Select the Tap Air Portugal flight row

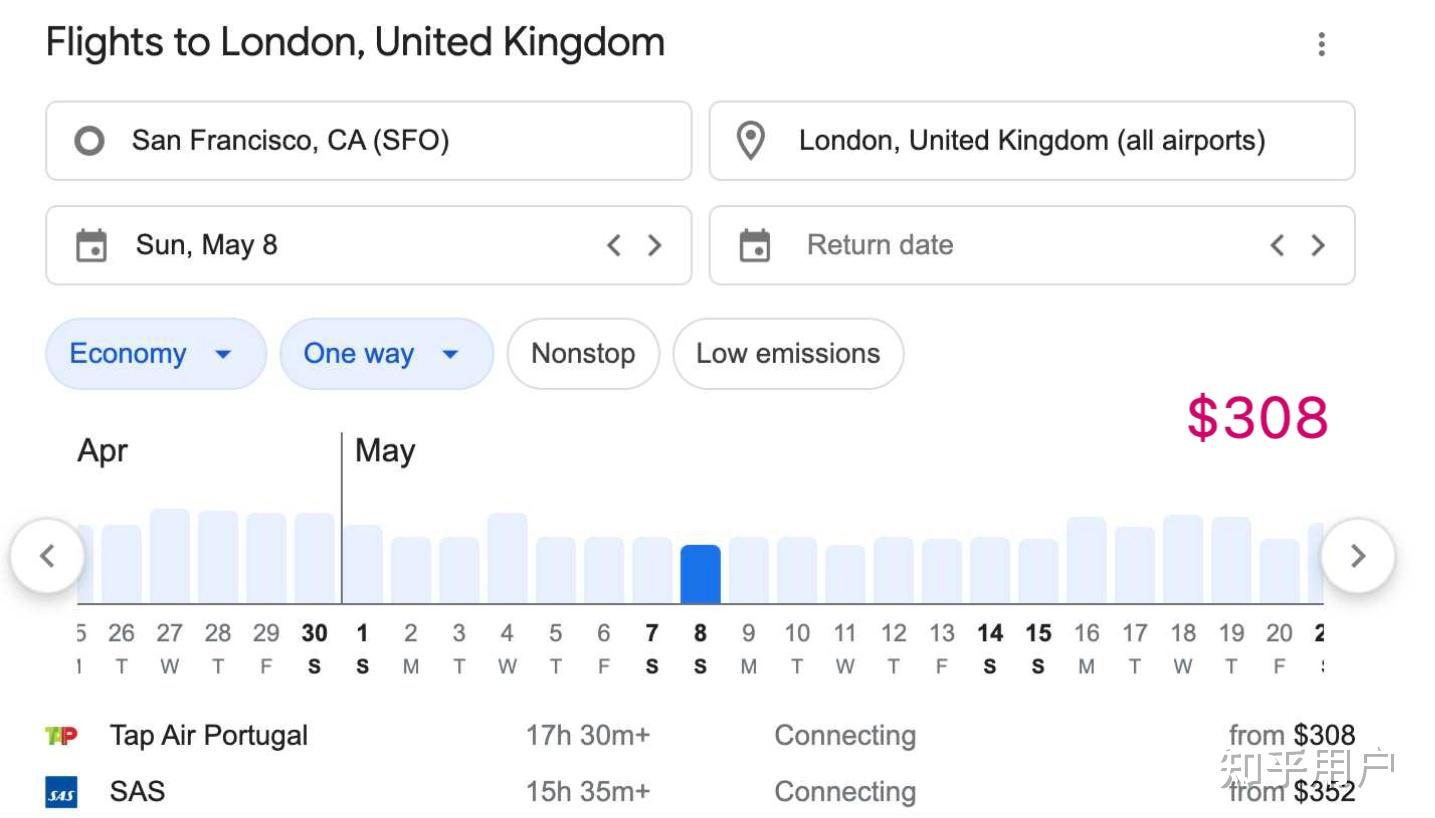pos(700,736)
